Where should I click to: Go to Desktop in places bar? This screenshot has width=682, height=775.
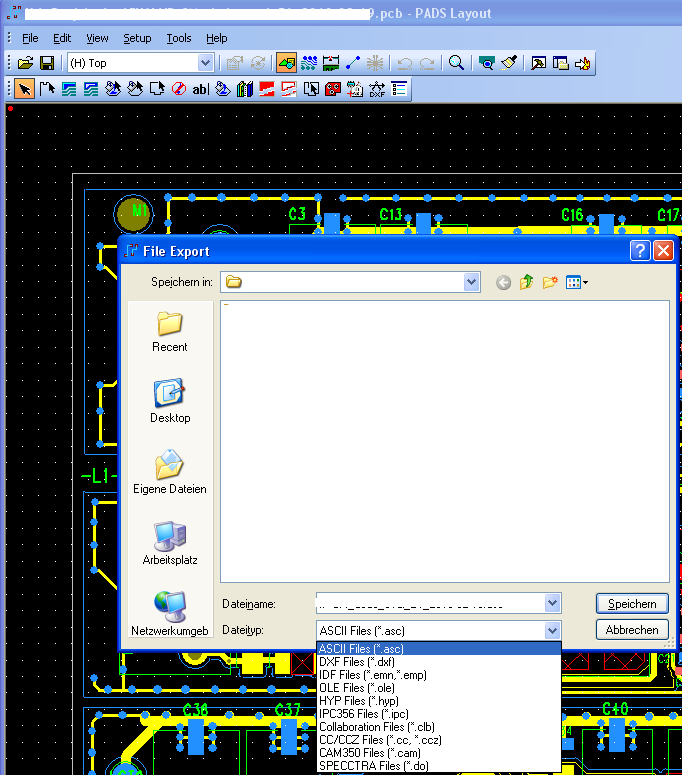[170, 401]
